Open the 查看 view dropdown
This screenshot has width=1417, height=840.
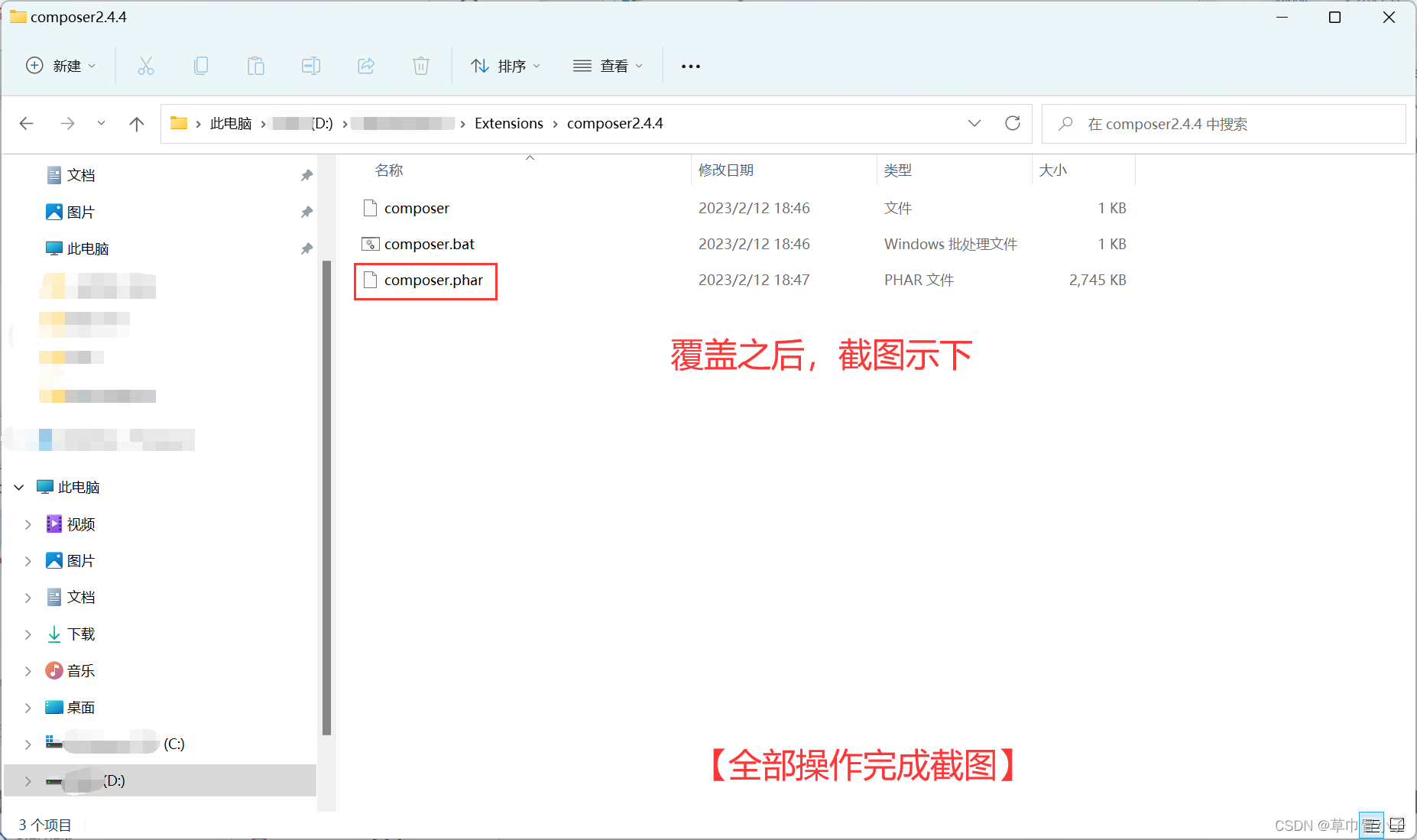click(608, 66)
